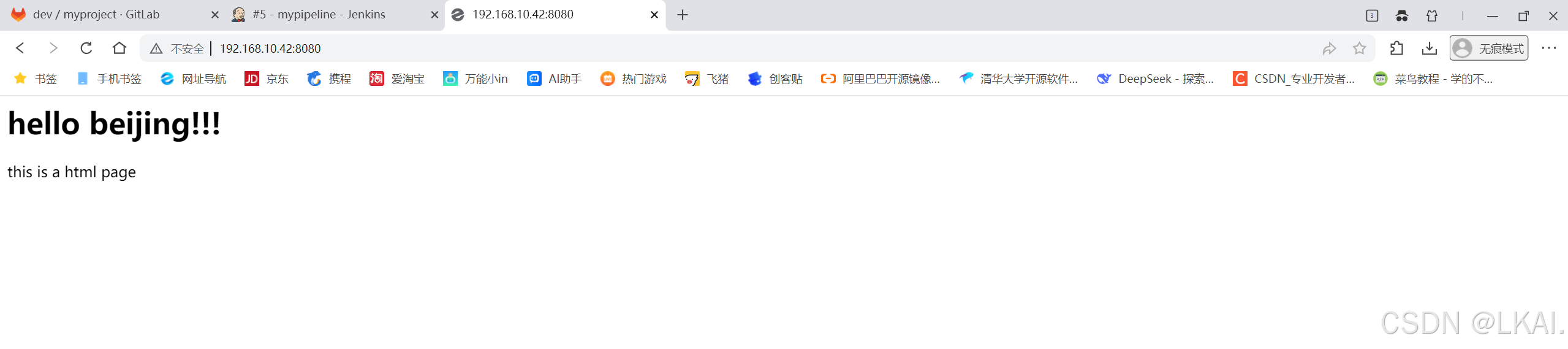
Task: Open the CSDN 专业开发者 bookmark
Action: coord(1294,79)
